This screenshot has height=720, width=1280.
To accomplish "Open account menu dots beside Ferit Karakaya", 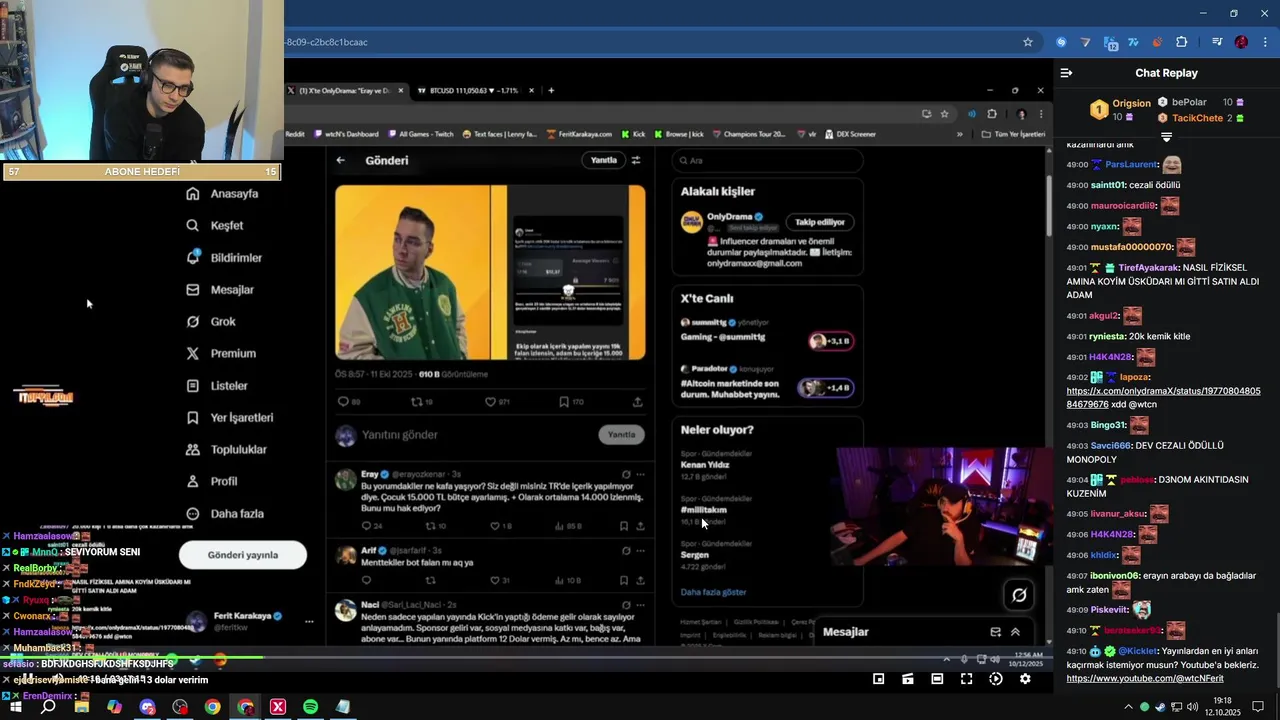I will pyautogui.click(x=309, y=621).
